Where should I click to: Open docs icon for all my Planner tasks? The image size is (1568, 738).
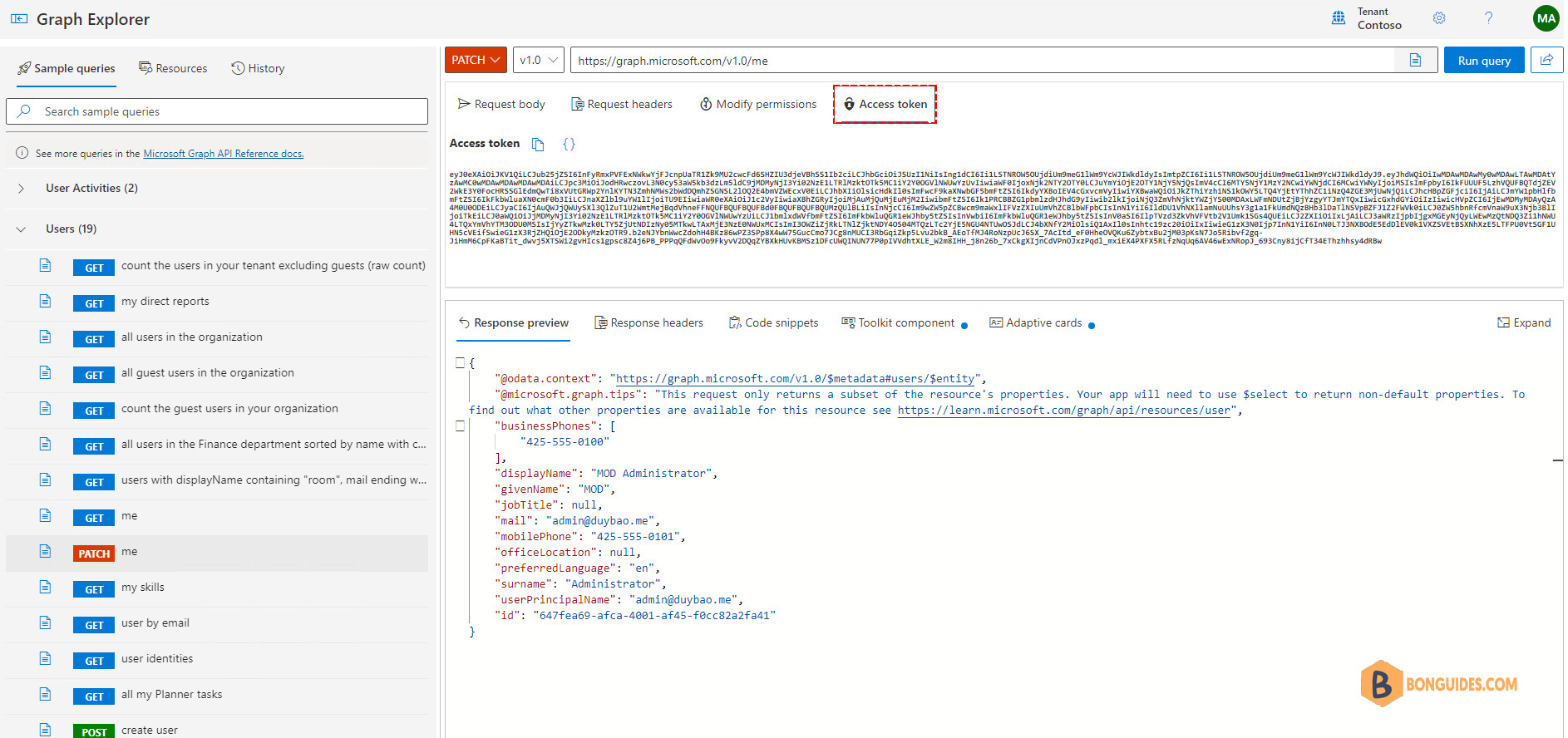pyautogui.click(x=46, y=694)
